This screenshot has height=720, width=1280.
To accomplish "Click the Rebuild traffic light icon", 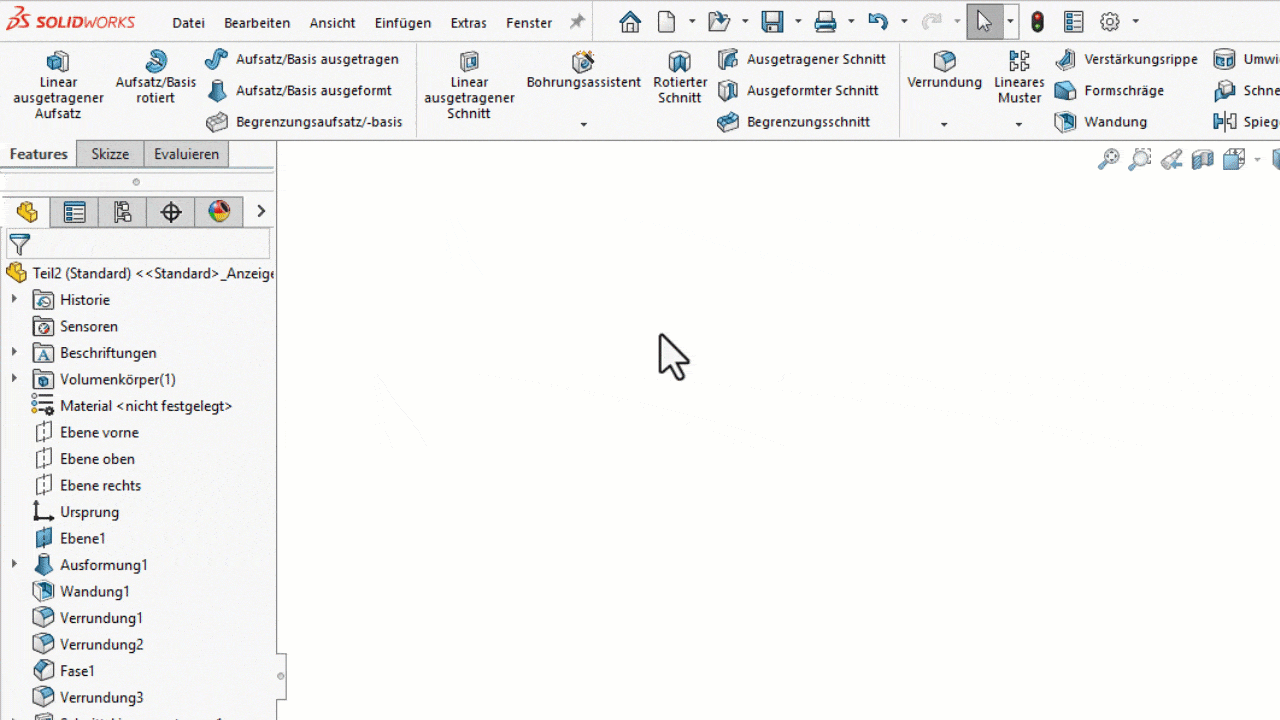I will point(1037,22).
